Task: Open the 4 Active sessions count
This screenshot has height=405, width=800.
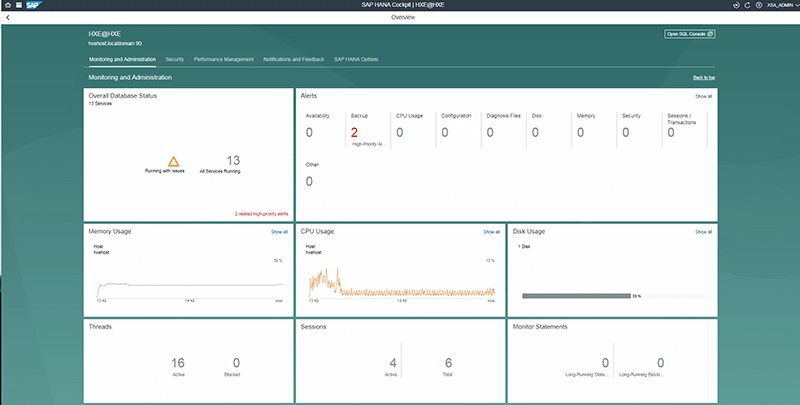Action: 393,363
